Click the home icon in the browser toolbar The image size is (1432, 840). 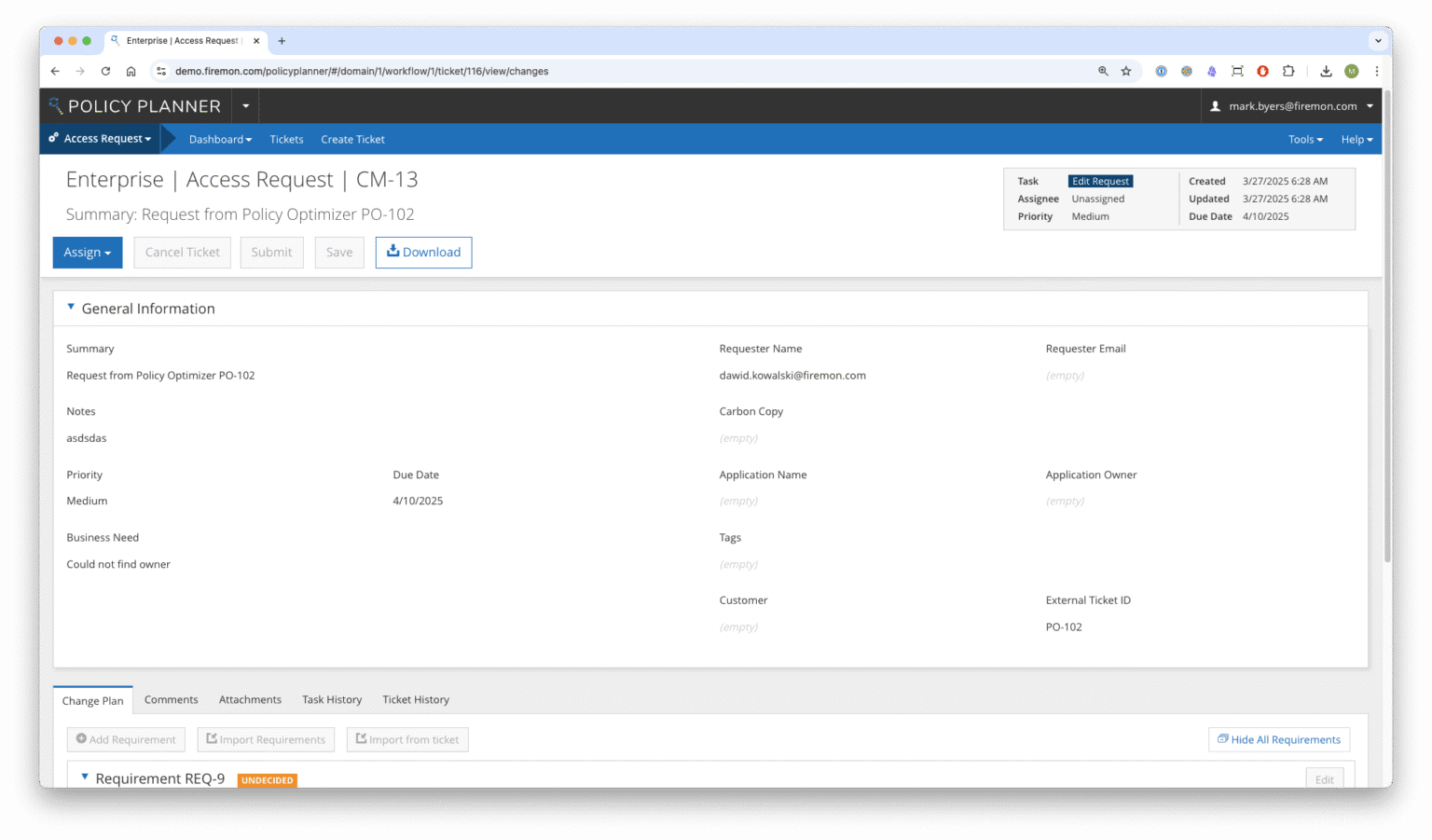[x=131, y=71]
